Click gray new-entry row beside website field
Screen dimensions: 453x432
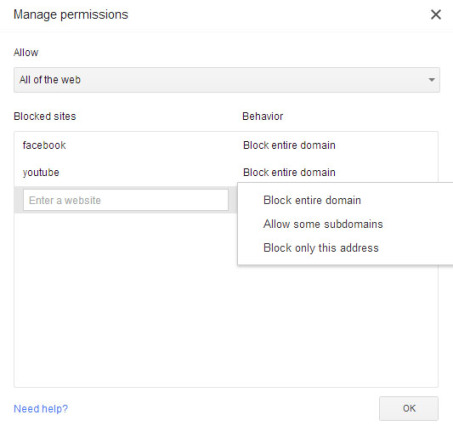point(19,200)
